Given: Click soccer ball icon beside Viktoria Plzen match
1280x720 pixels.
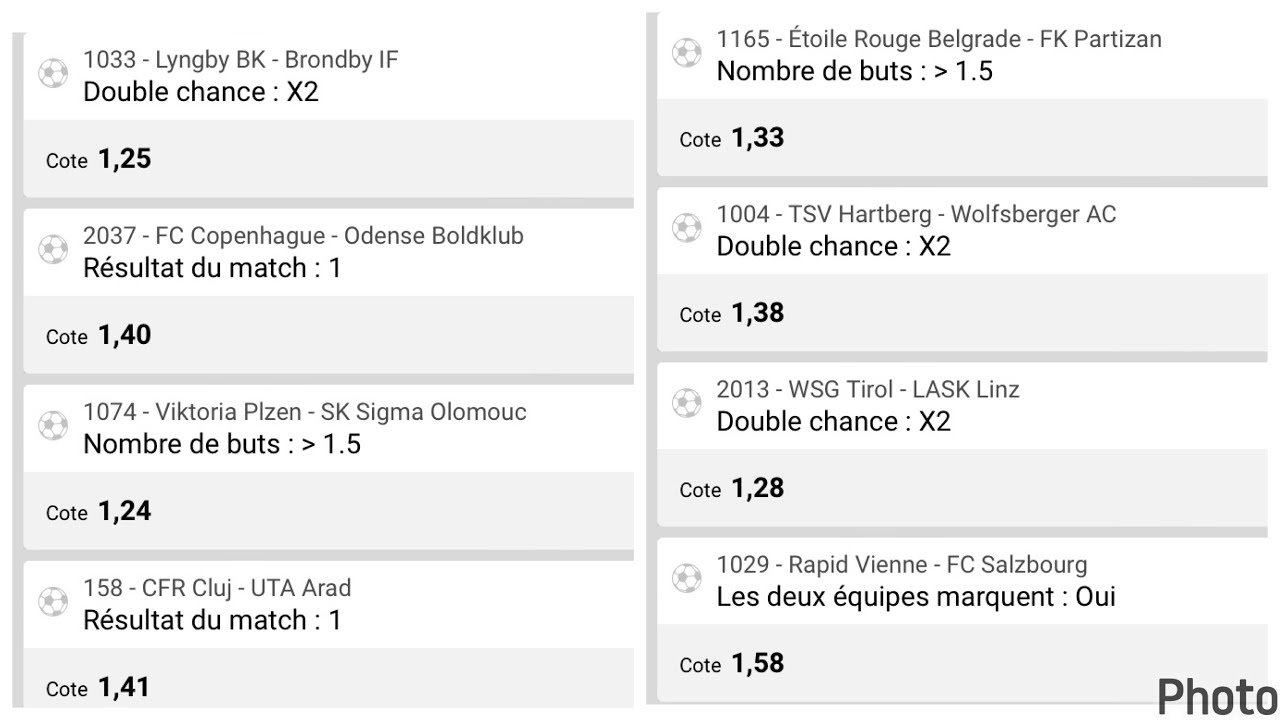Looking at the screenshot, I should point(53,426).
